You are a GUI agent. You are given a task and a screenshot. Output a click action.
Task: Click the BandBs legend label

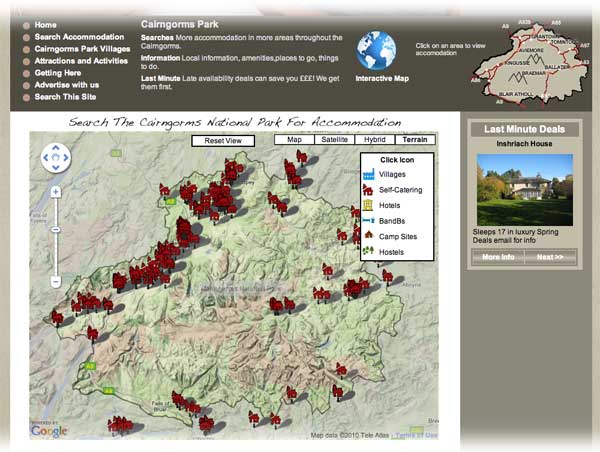pyautogui.click(x=392, y=221)
